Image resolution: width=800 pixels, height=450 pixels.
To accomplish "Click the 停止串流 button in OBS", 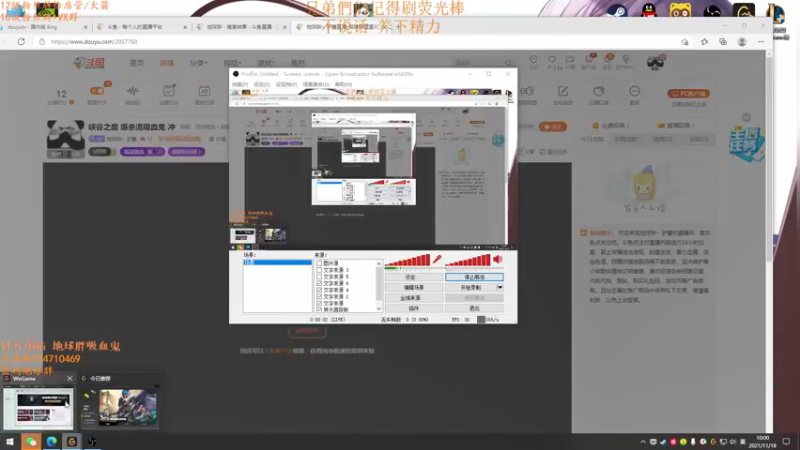I will pos(474,277).
